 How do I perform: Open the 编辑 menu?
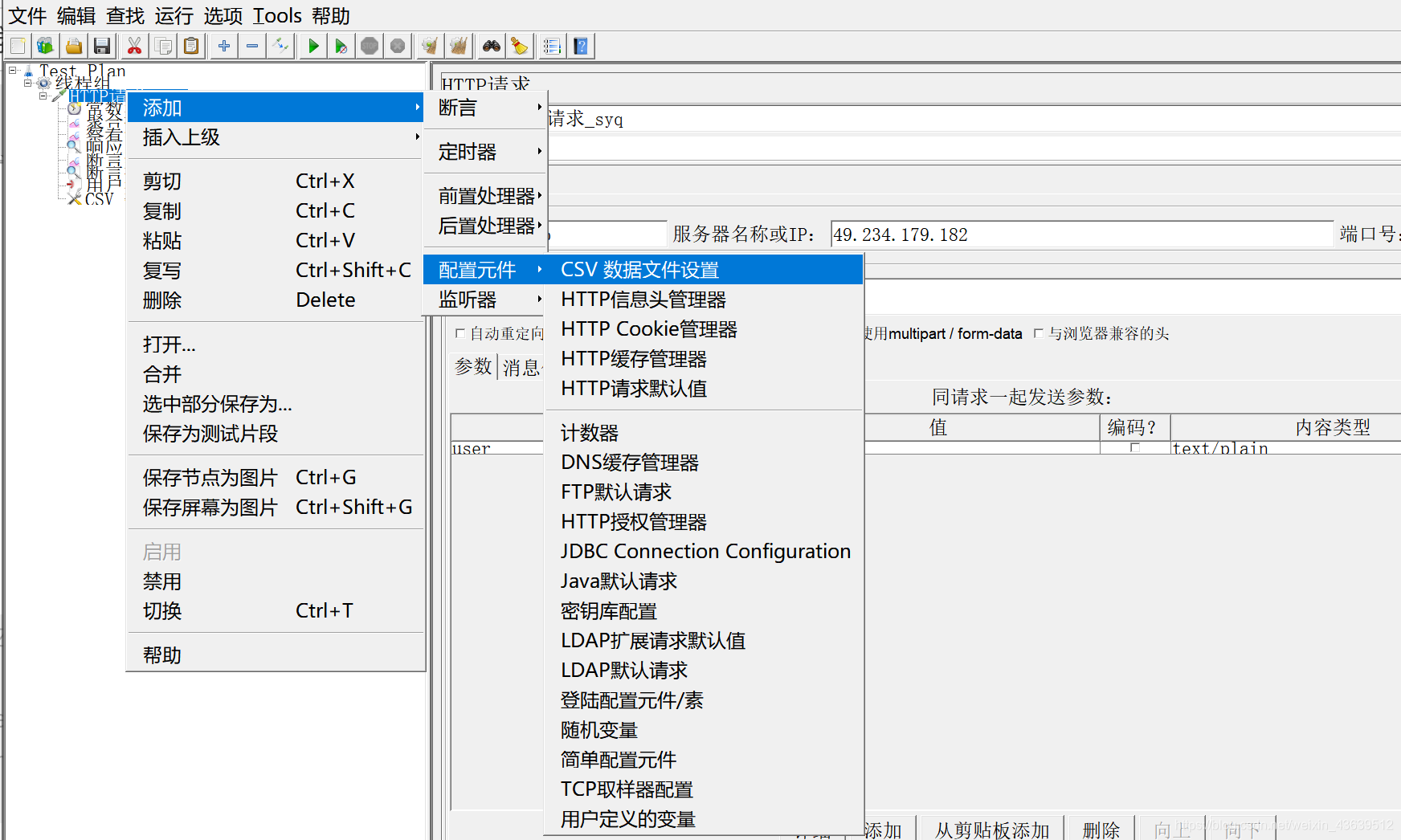(x=76, y=16)
